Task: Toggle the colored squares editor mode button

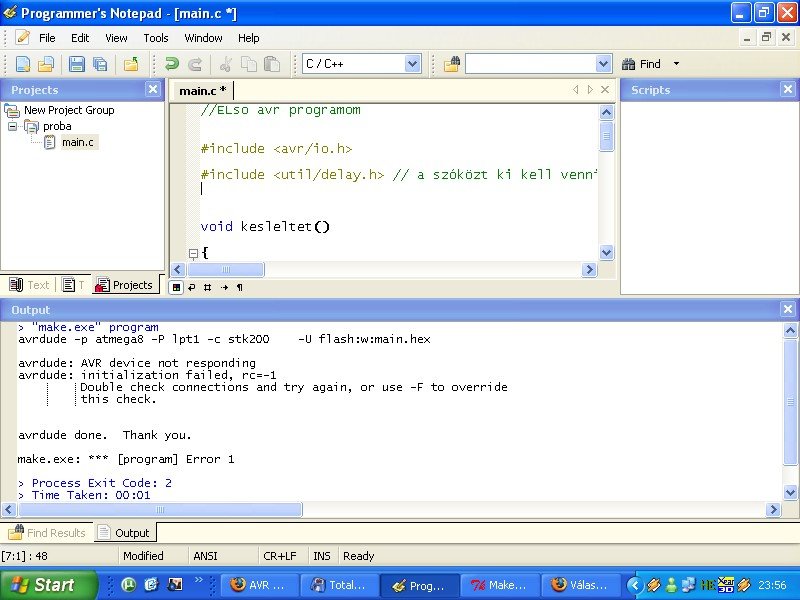Action: 176,287
